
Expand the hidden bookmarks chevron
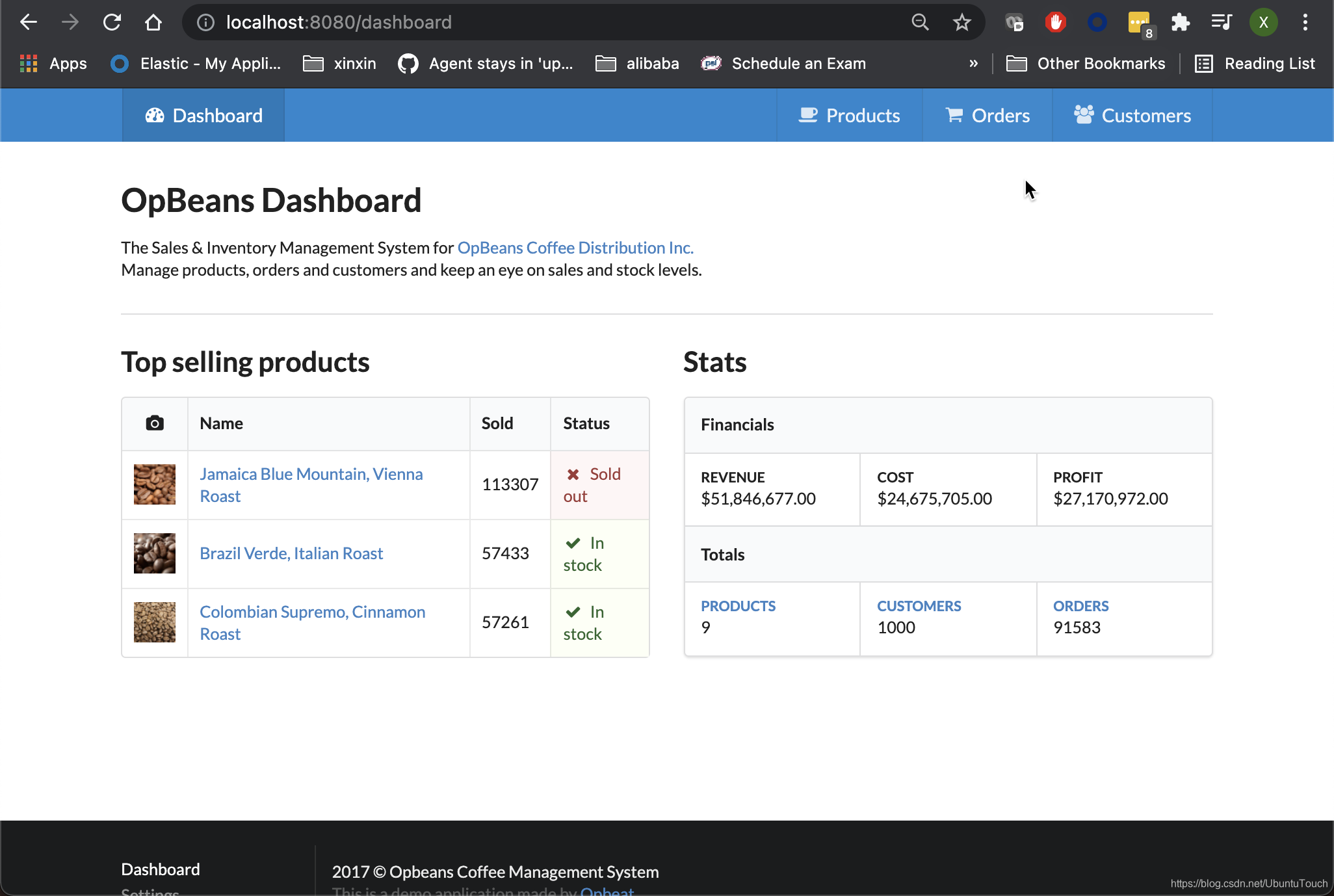click(x=973, y=64)
